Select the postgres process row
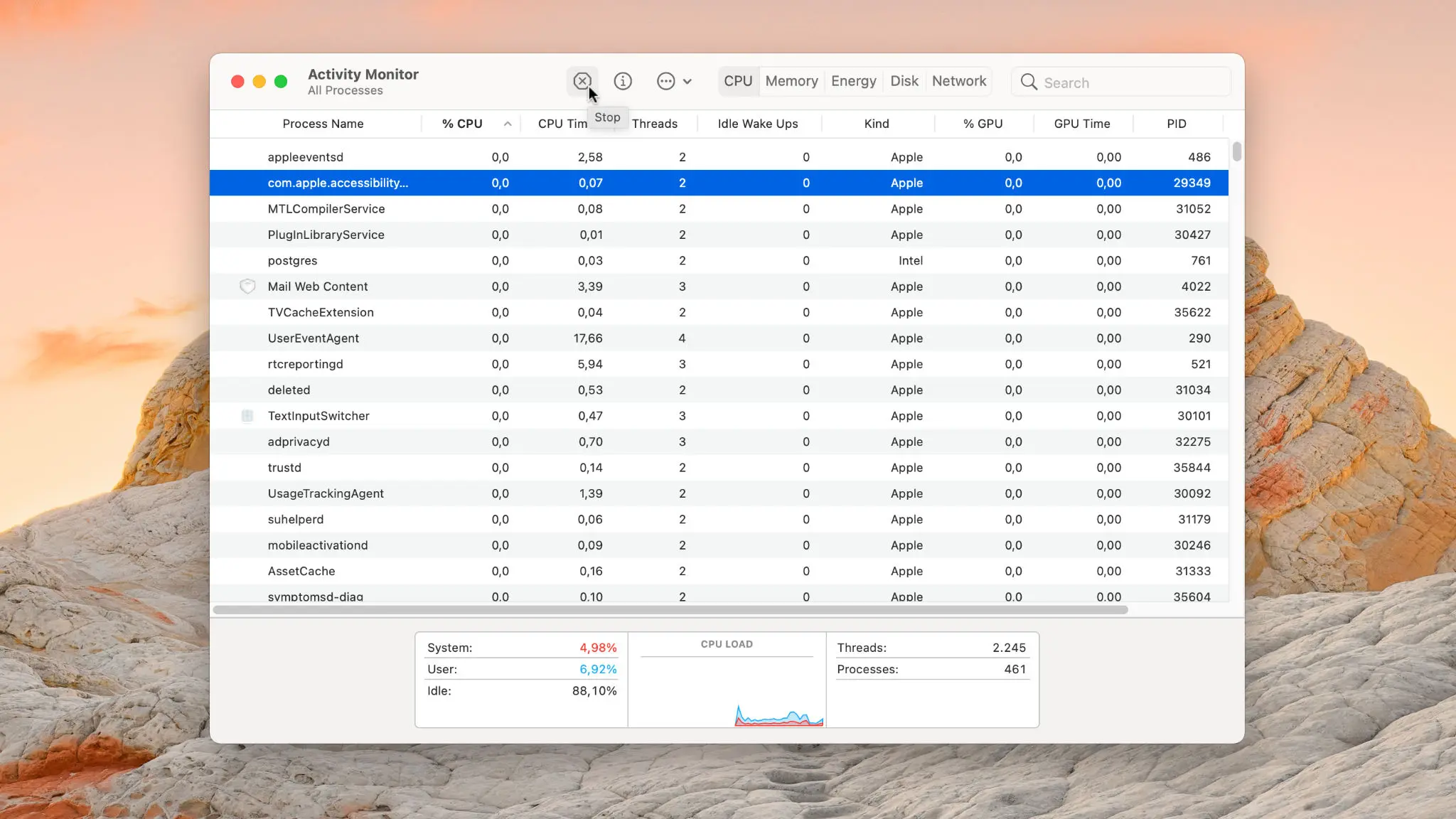The width and height of the screenshot is (1456, 819). (719, 261)
